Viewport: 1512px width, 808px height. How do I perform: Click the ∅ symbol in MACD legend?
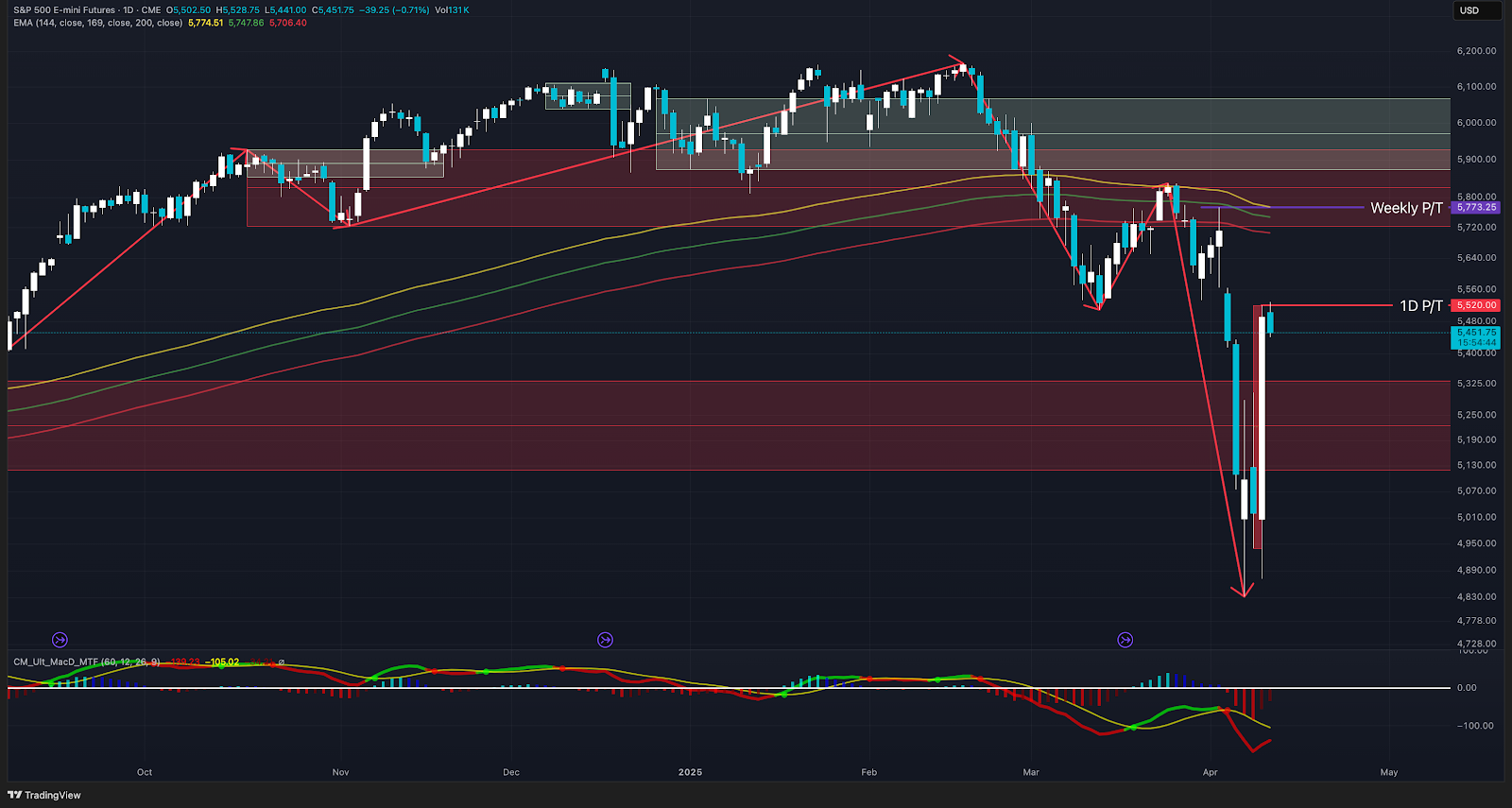(x=281, y=662)
